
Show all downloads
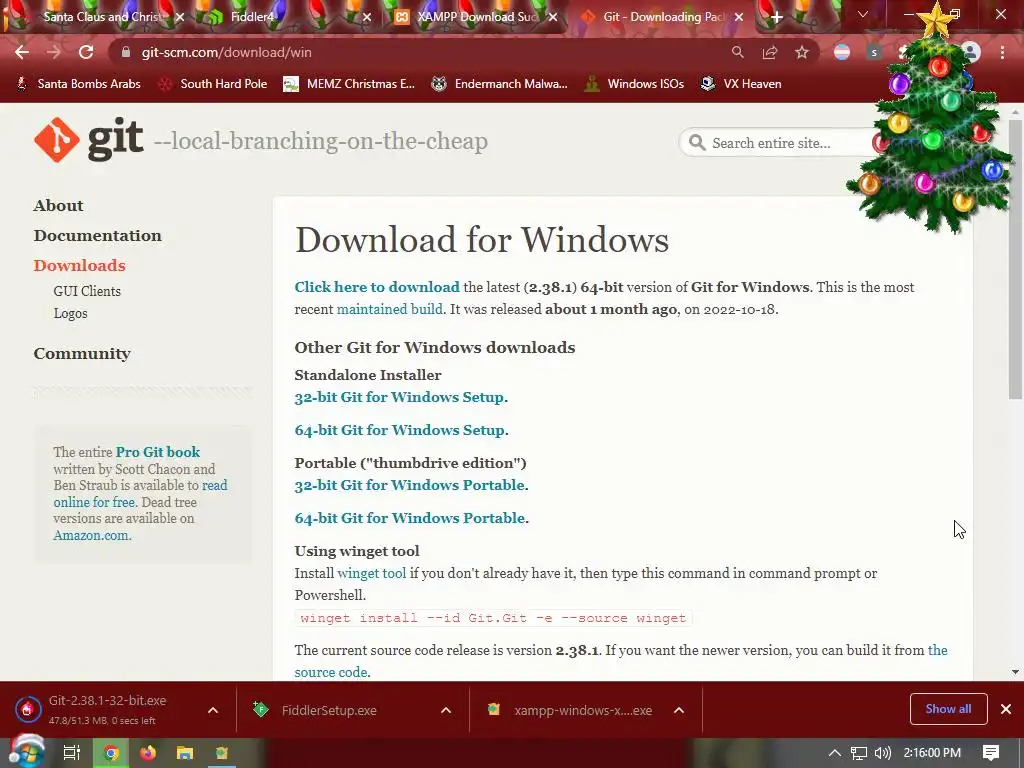click(x=948, y=709)
